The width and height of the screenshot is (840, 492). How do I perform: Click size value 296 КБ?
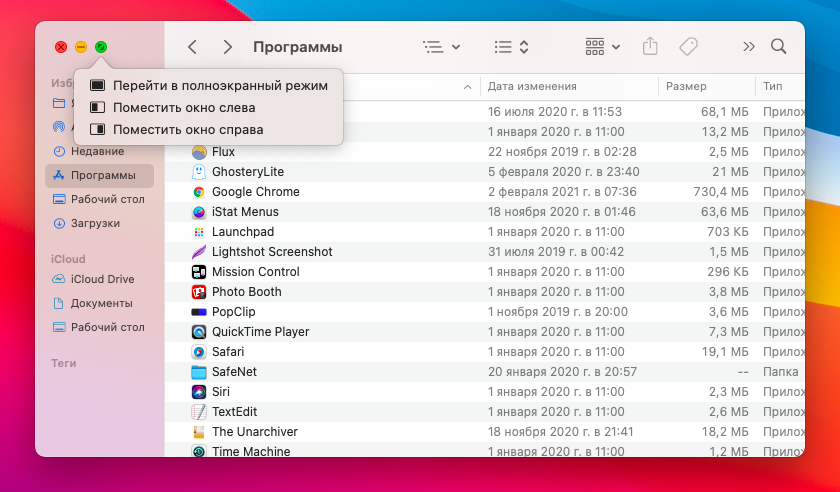click(x=728, y=272)
